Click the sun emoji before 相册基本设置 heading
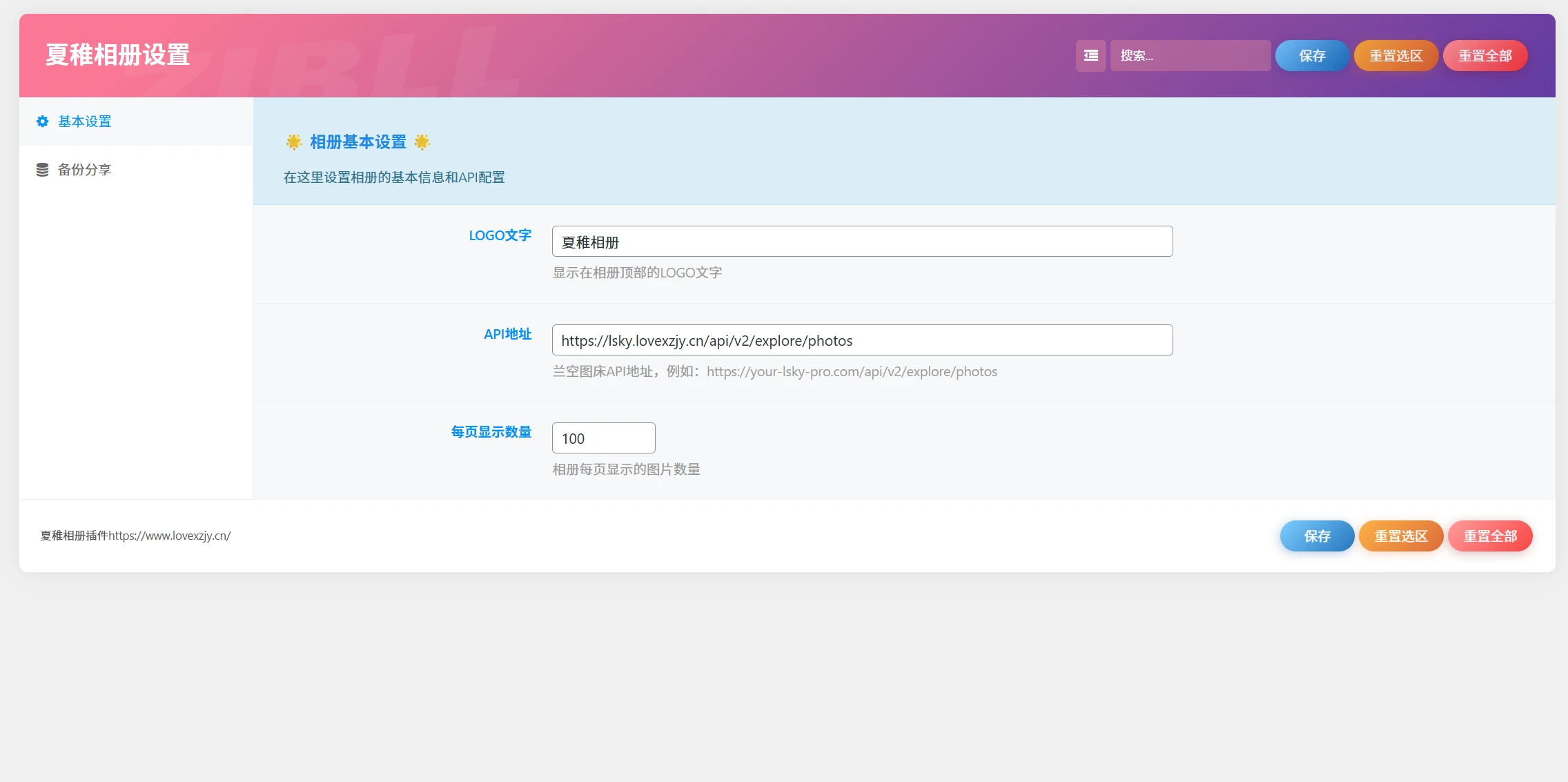Image resolution: width=1568 pixels, height=782 pixels. [293, 142]
